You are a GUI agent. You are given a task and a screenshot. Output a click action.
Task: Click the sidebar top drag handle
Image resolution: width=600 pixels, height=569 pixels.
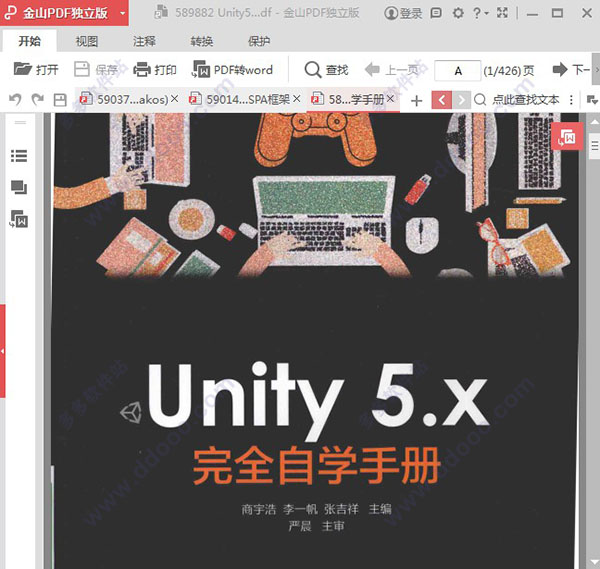pos(20,123)
